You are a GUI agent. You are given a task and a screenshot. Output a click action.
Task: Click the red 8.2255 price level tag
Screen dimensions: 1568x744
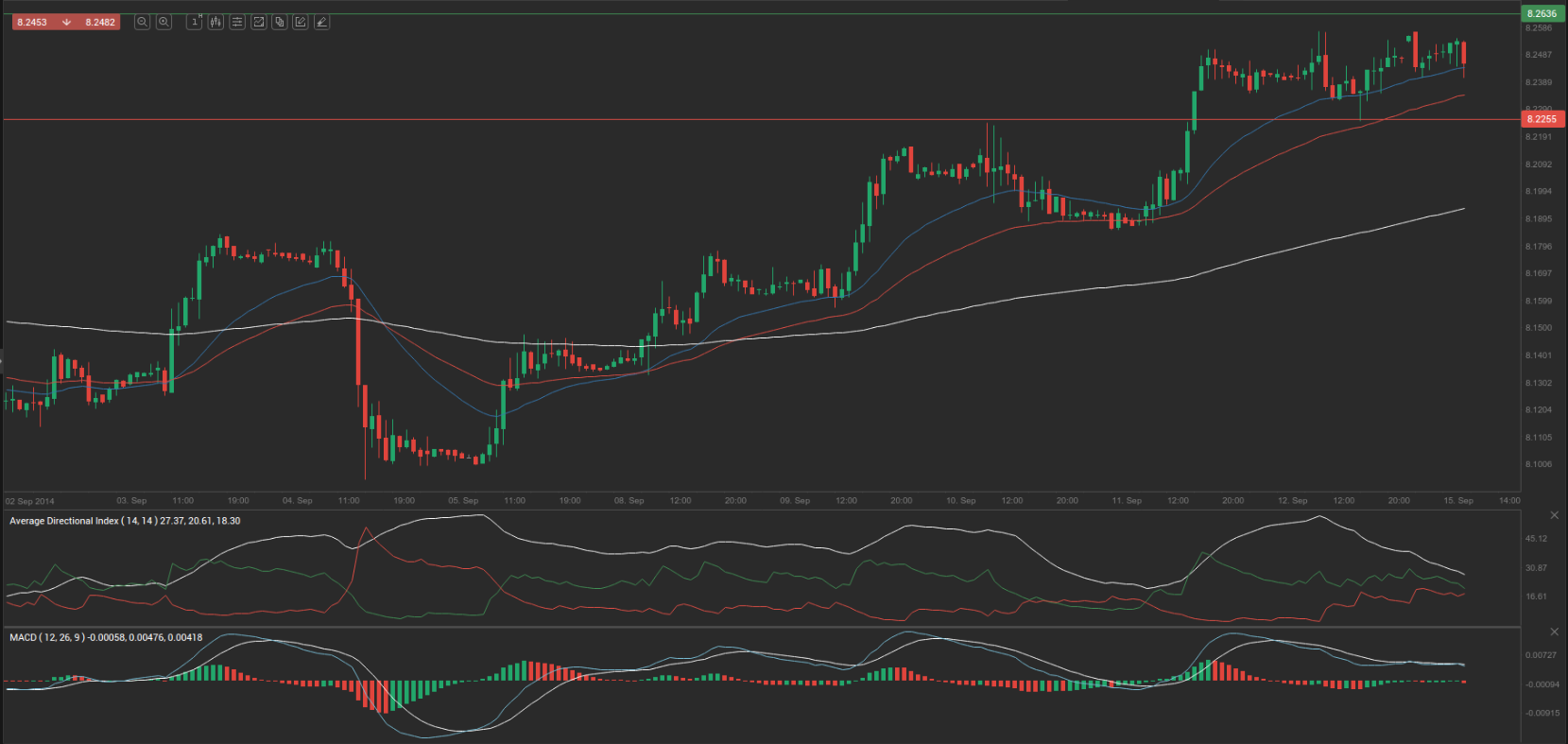1542,119
